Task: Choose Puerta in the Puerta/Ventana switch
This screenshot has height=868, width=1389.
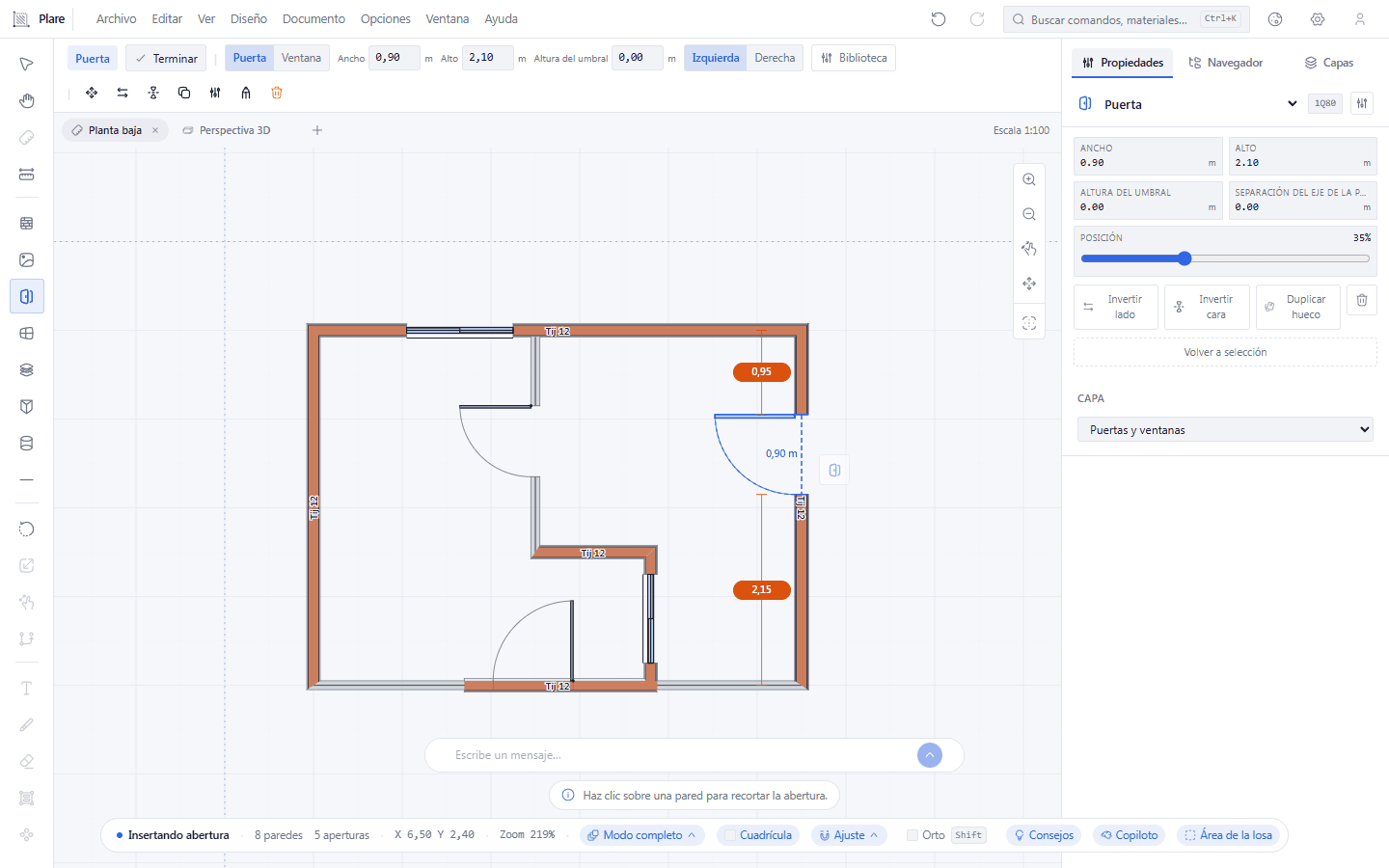Action: [250, 58]
